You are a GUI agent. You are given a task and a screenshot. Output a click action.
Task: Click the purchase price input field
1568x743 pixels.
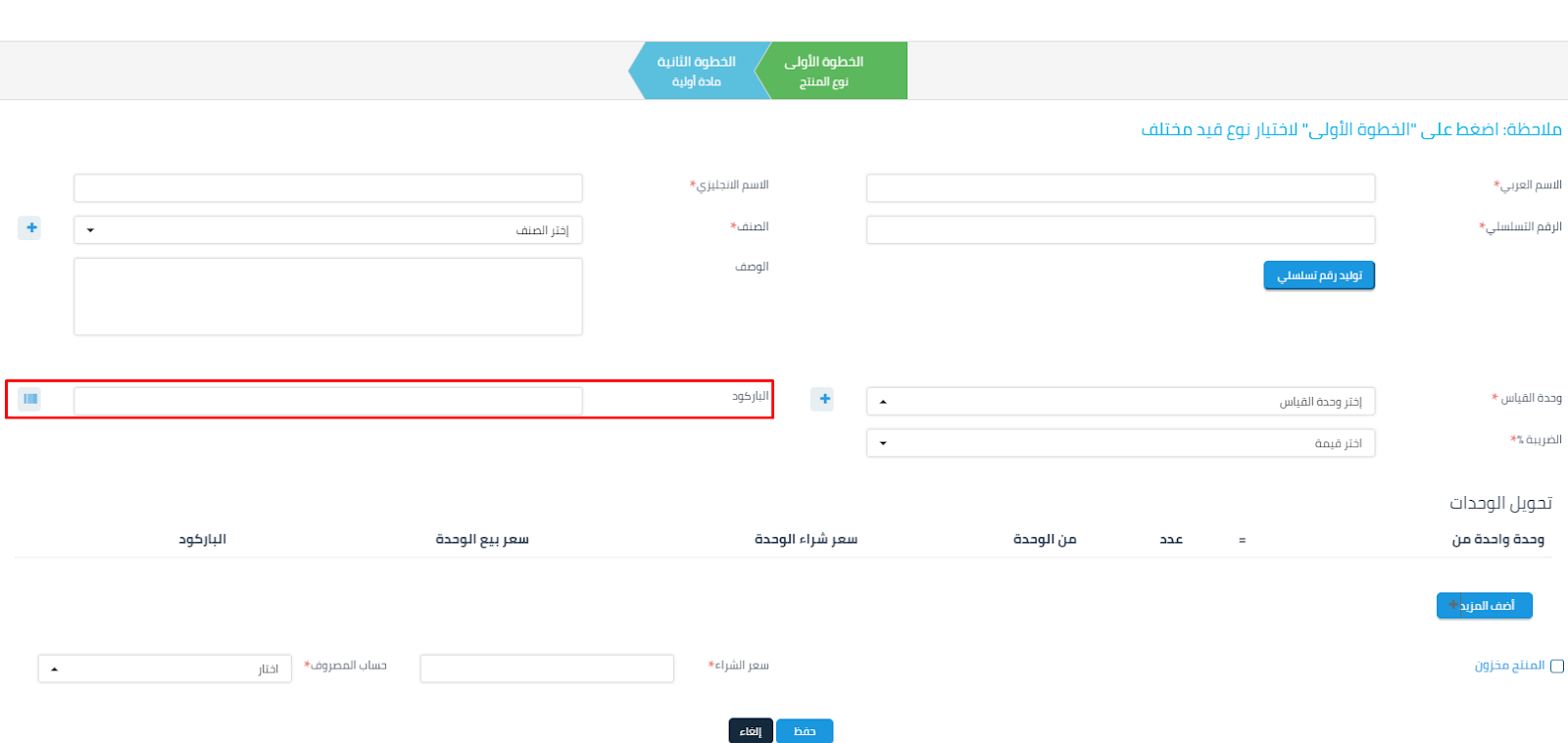547,669
